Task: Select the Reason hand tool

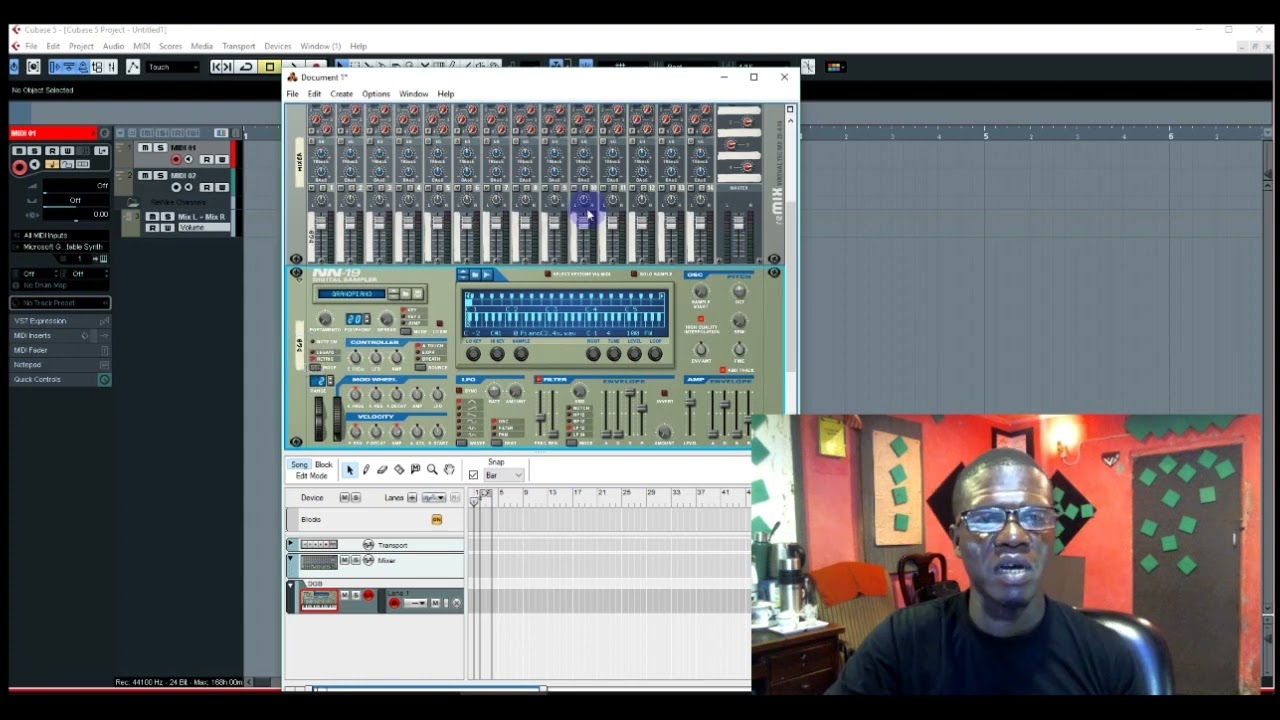Action: [x=449, y=470]
